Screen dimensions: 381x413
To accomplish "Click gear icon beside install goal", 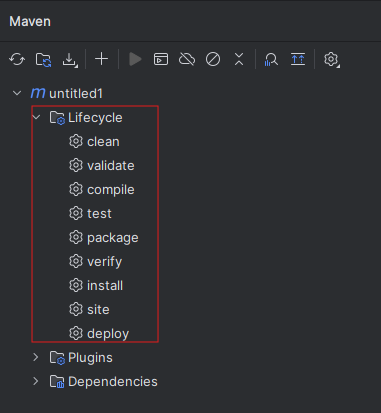I will 76,285.
